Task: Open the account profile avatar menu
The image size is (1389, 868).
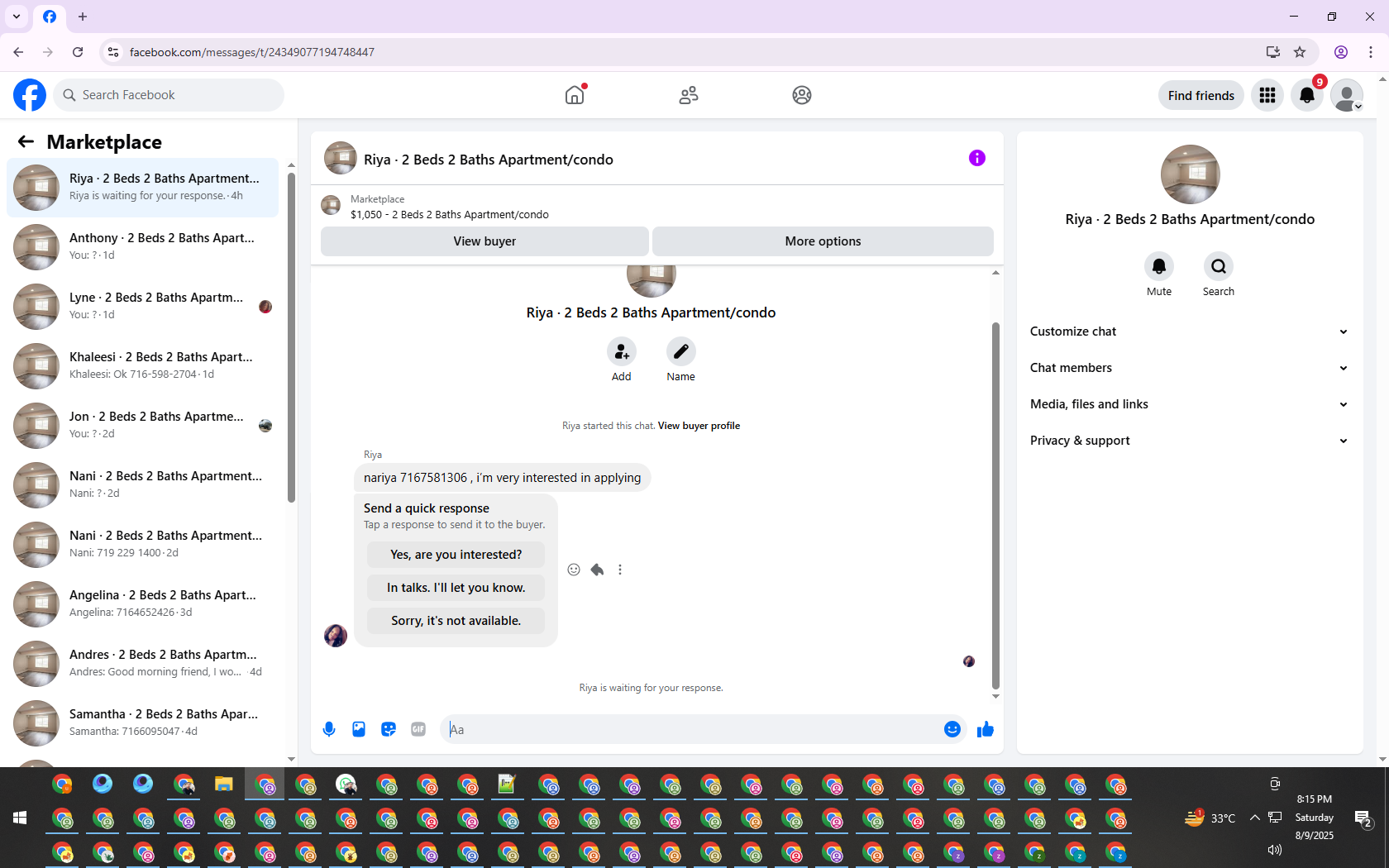Action: point(1347,95)
